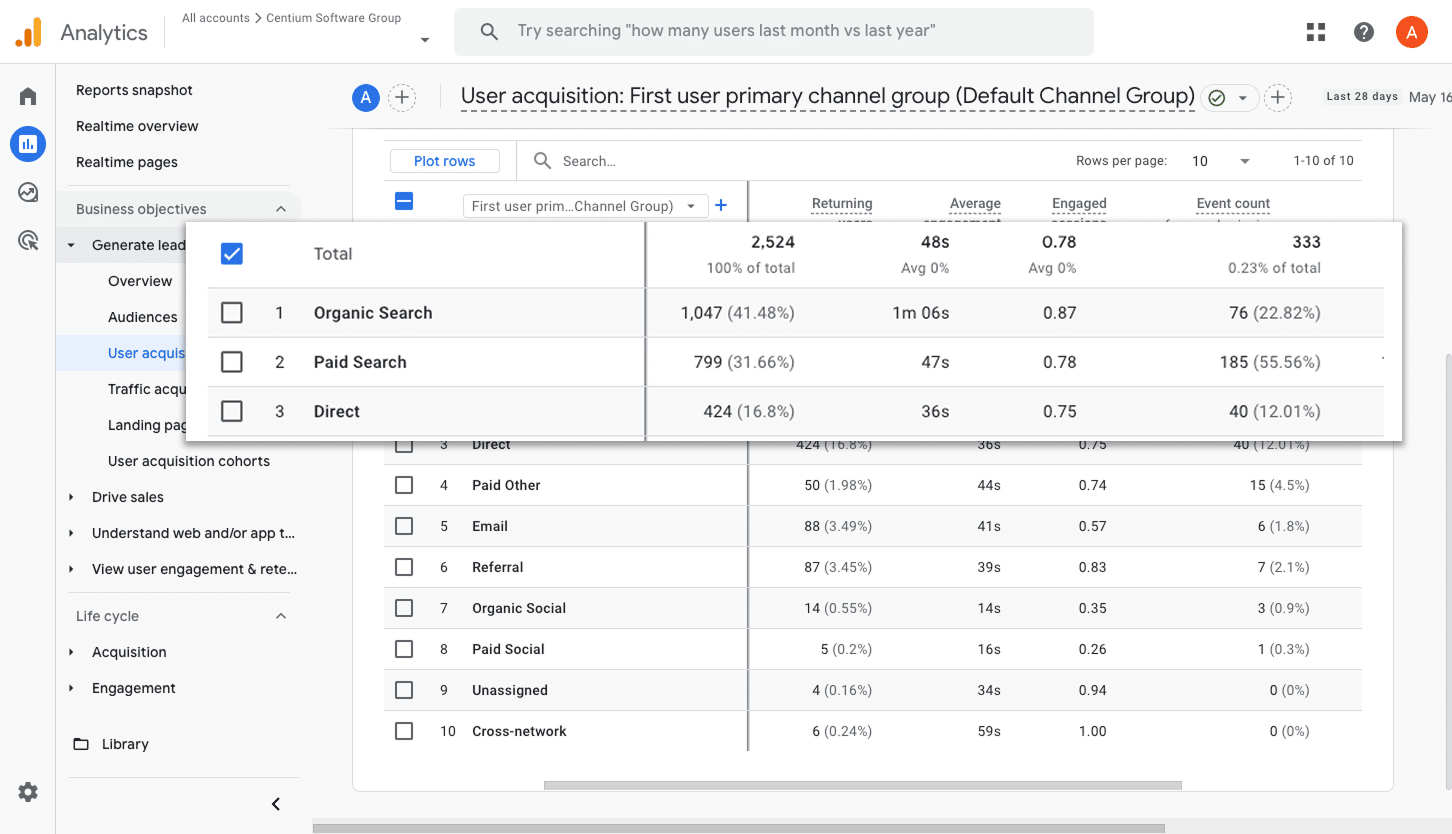Open the account selector dropdown arrow
Viewport: 1452px width, 834px height.
tap(425, 40)
